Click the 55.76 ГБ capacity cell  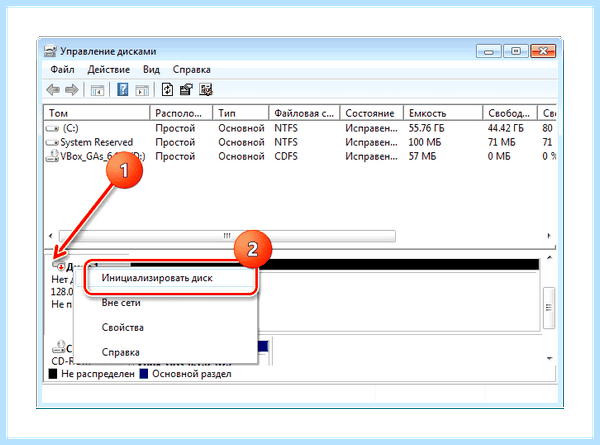tap(426, 128)
